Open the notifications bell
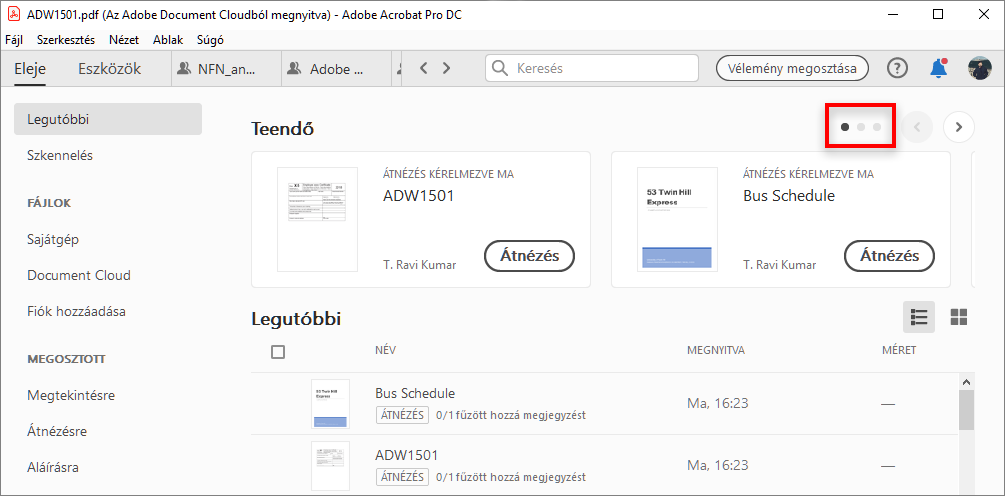The width and height of the screenshot is (1005, 496). pyautogui.click(x=938, y=68)
